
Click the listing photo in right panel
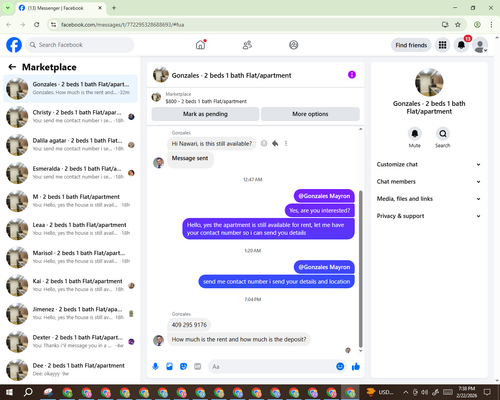point(429,82)
